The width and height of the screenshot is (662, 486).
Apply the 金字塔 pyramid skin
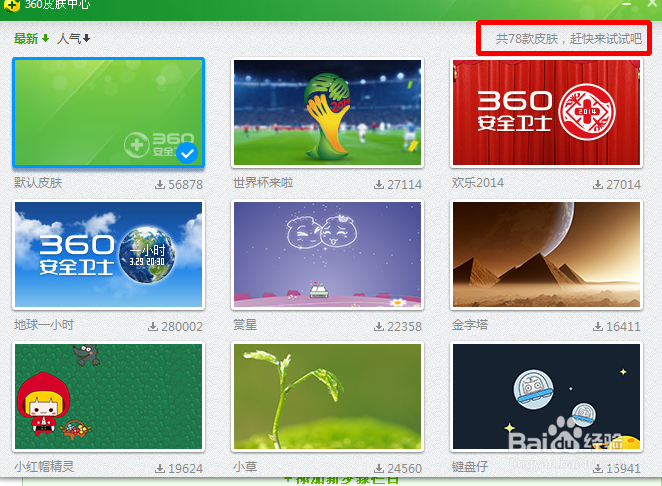pyautogui.click(x=546, y=255)
